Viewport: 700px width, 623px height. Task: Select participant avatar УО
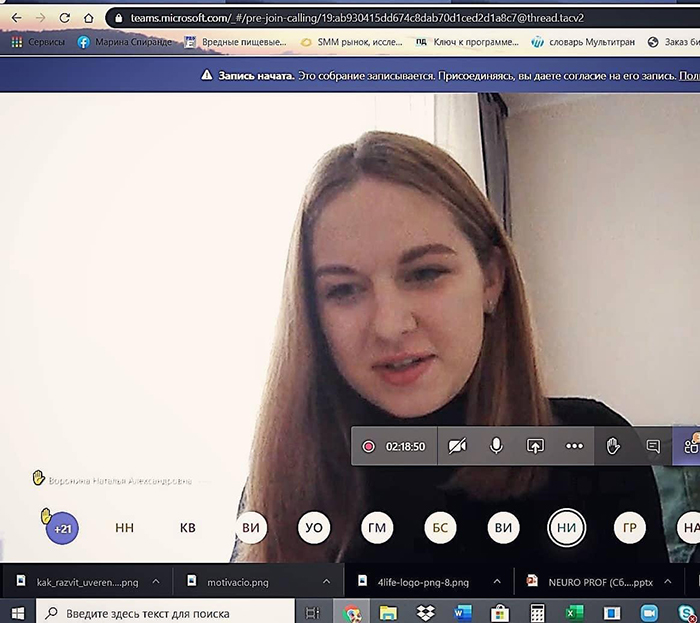pyautogui.click(x=314, y=528)
